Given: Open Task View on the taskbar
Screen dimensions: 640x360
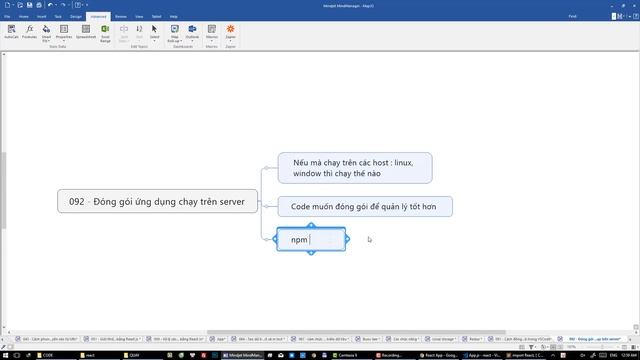Looking at the screenshot, I should click(17, 356).
